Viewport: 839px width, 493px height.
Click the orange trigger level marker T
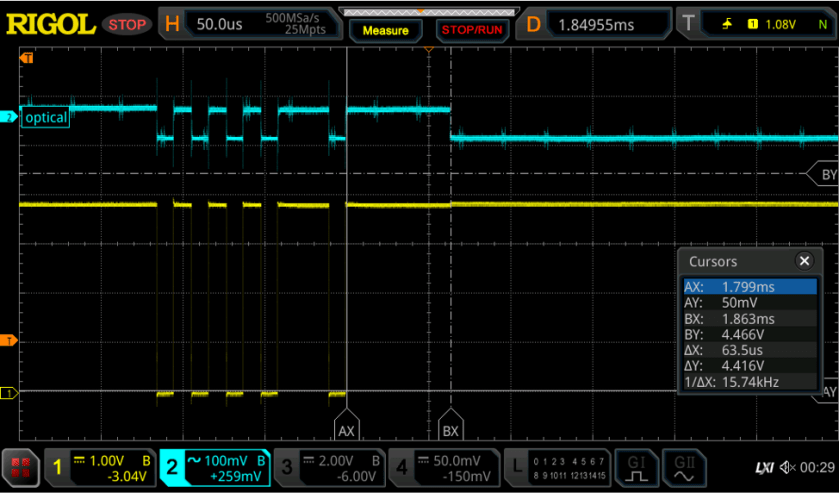(x=11, y=341)
